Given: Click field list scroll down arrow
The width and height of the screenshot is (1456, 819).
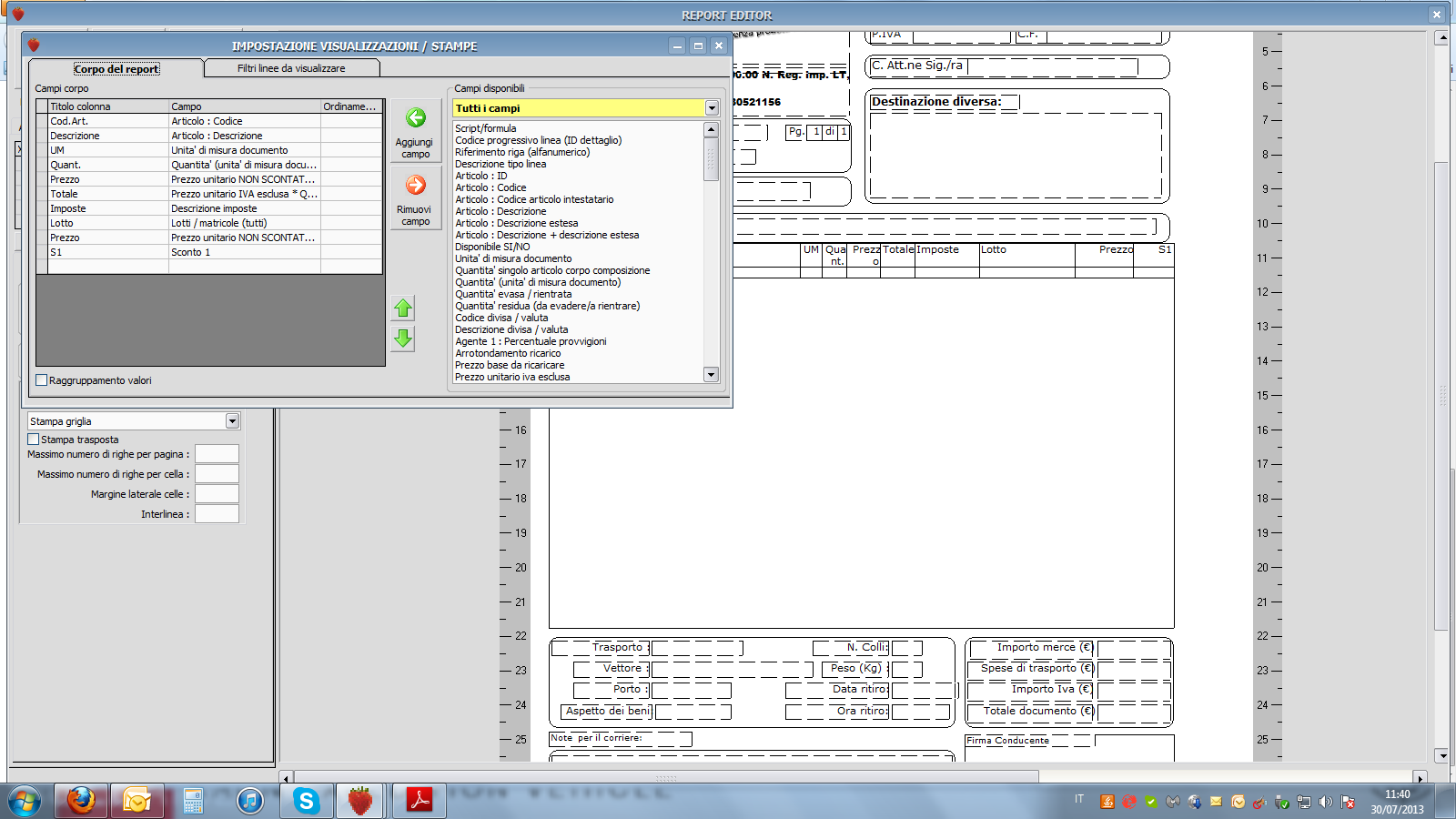Looking at the screenshot, I should click(712, 374).
